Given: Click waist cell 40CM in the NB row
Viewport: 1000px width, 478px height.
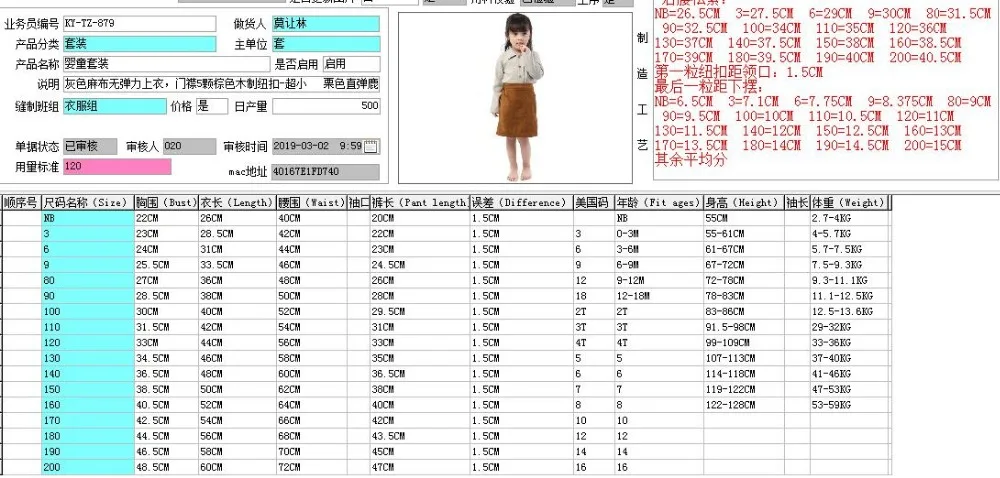Looking at the screenshot, I should [311, 218].
